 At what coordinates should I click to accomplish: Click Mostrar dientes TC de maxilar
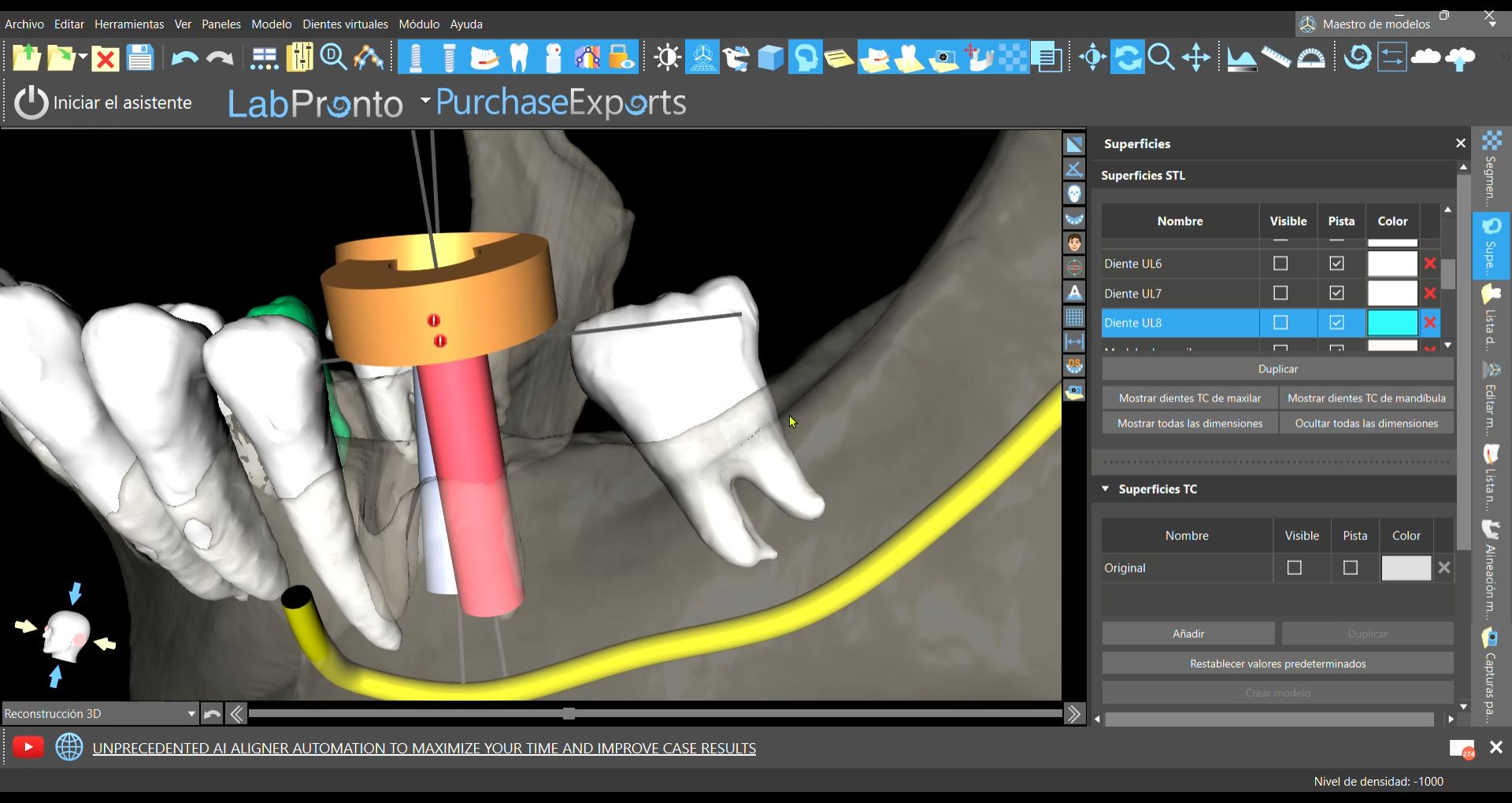coord(1189,398)
